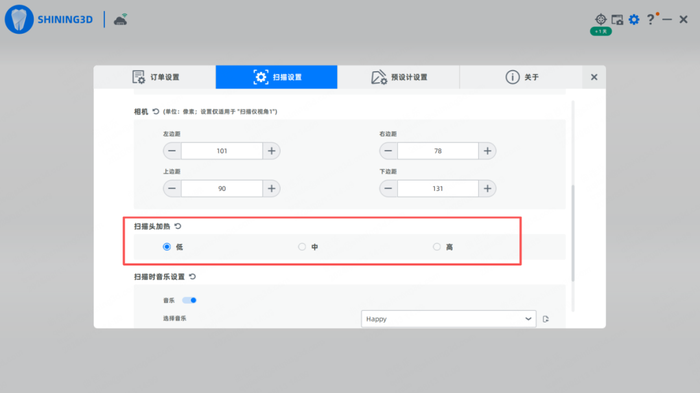
Task: Click the 下边距 input field showing 131
Action: click(x=438, y=188)
